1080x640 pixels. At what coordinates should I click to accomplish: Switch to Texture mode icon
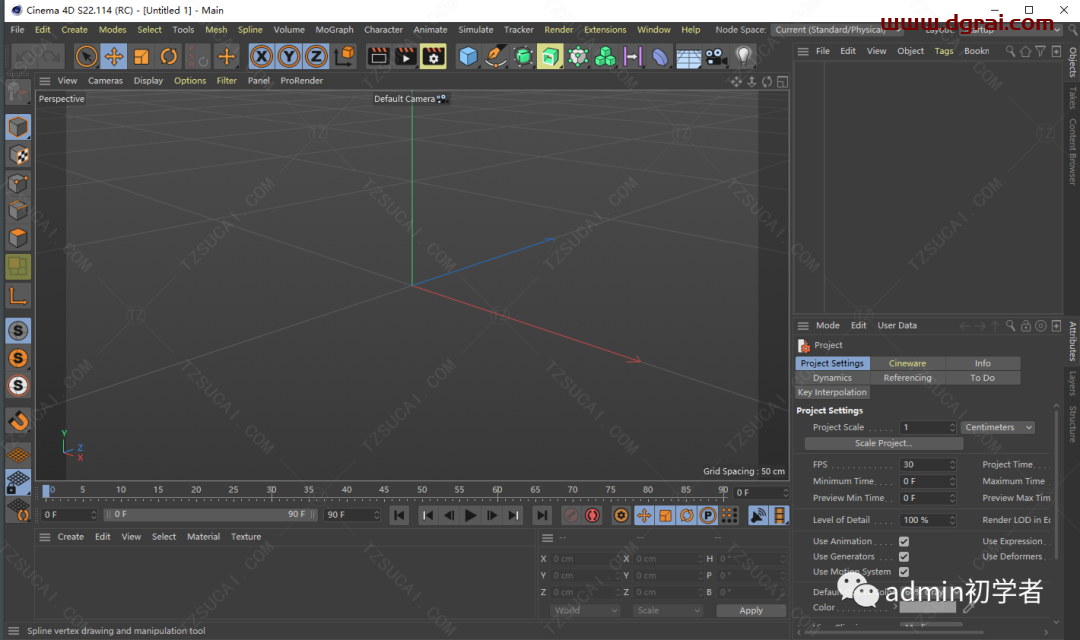click(x=18, y=155)
